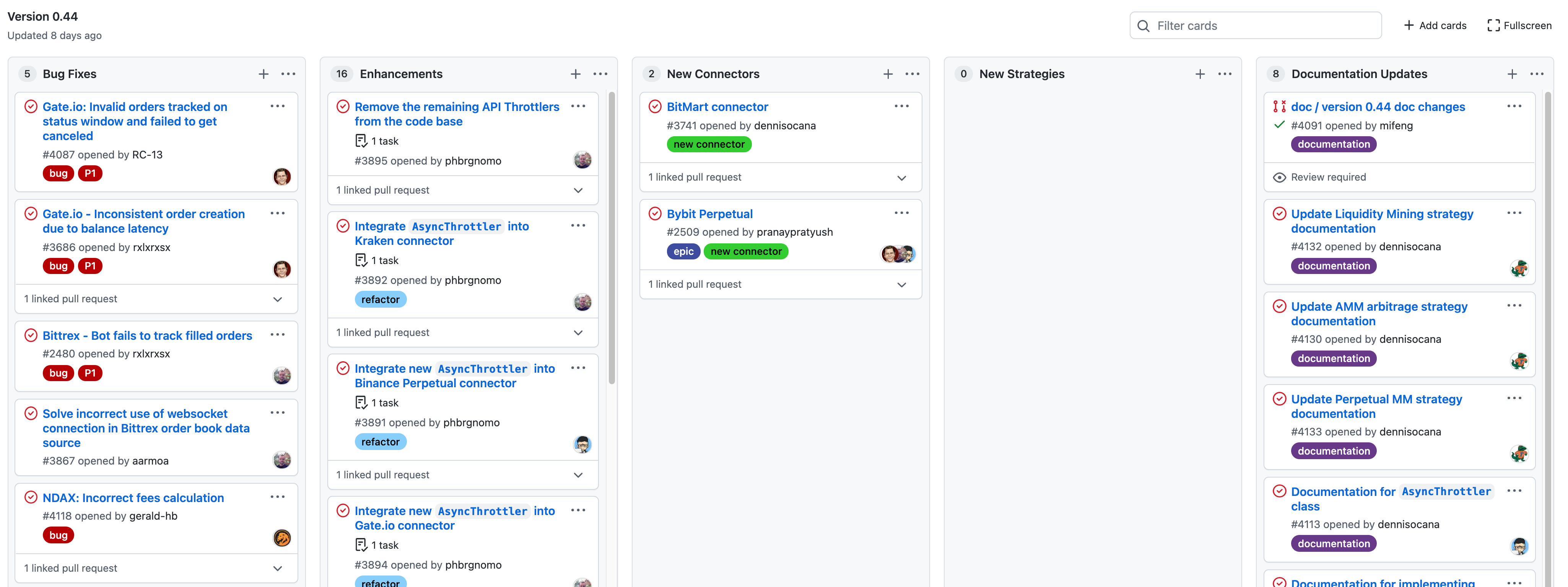The image size is (1568, 587).
Task: Open card menu for Bybit Perpetual card
Action: click(902, 213)
